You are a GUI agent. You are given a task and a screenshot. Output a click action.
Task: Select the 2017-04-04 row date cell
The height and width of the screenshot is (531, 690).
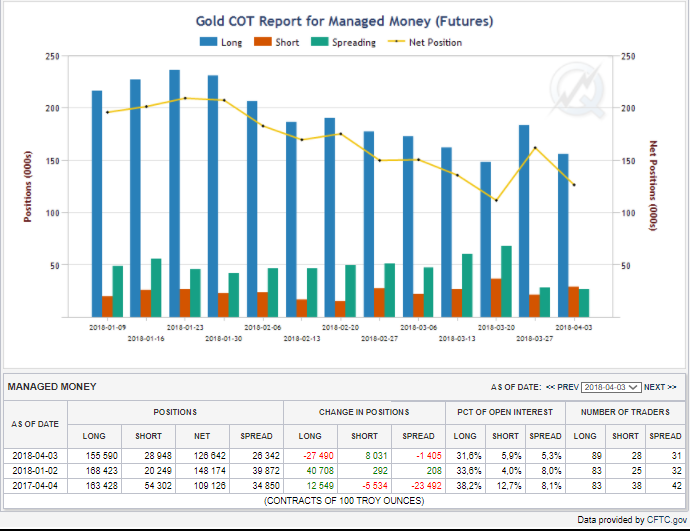click(x=35, y=486)
